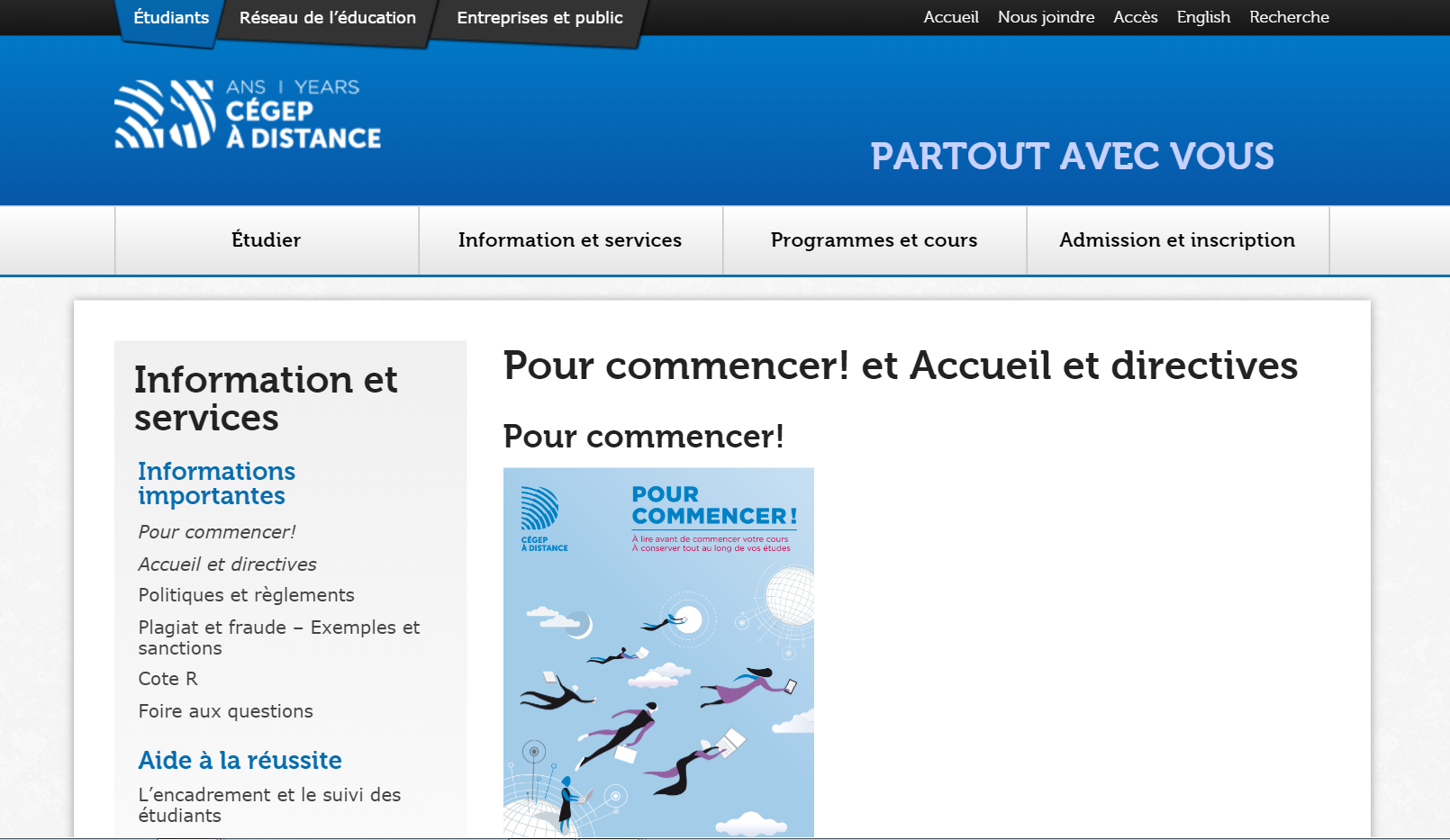Select Accueil et directives in the sidebar
The height and width of the screenshot is (840, 1450).
(227, 565)
